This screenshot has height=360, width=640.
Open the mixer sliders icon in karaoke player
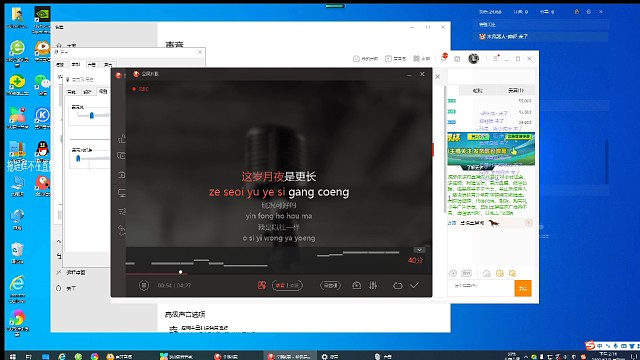pyautogui.click(x=373, y=285)
